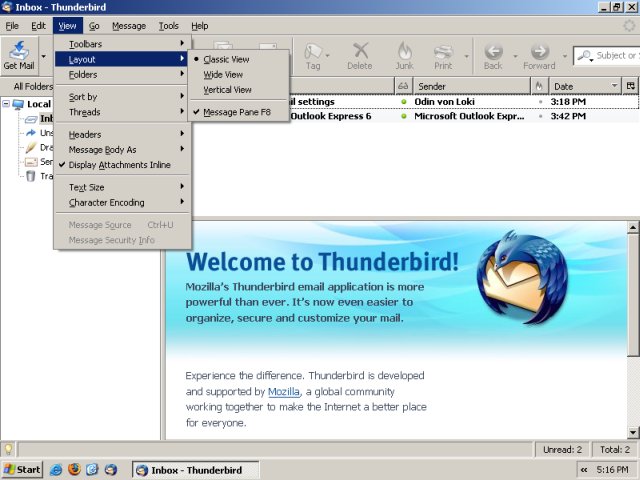The width and height of the screenshot is (640, 480).
Task: Toggle Message Pane F8 checkmark
Action: (238, 112)
